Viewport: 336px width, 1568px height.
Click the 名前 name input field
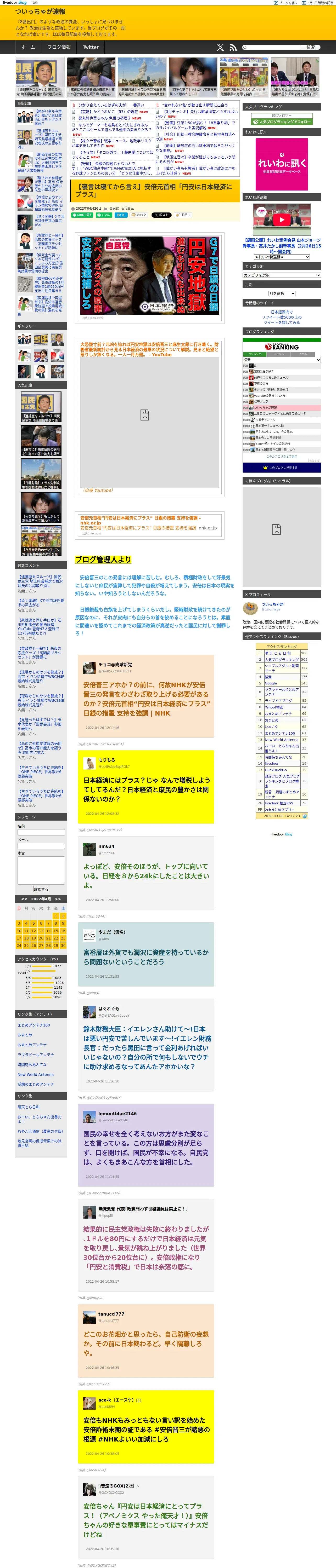(x=41, y=833)
